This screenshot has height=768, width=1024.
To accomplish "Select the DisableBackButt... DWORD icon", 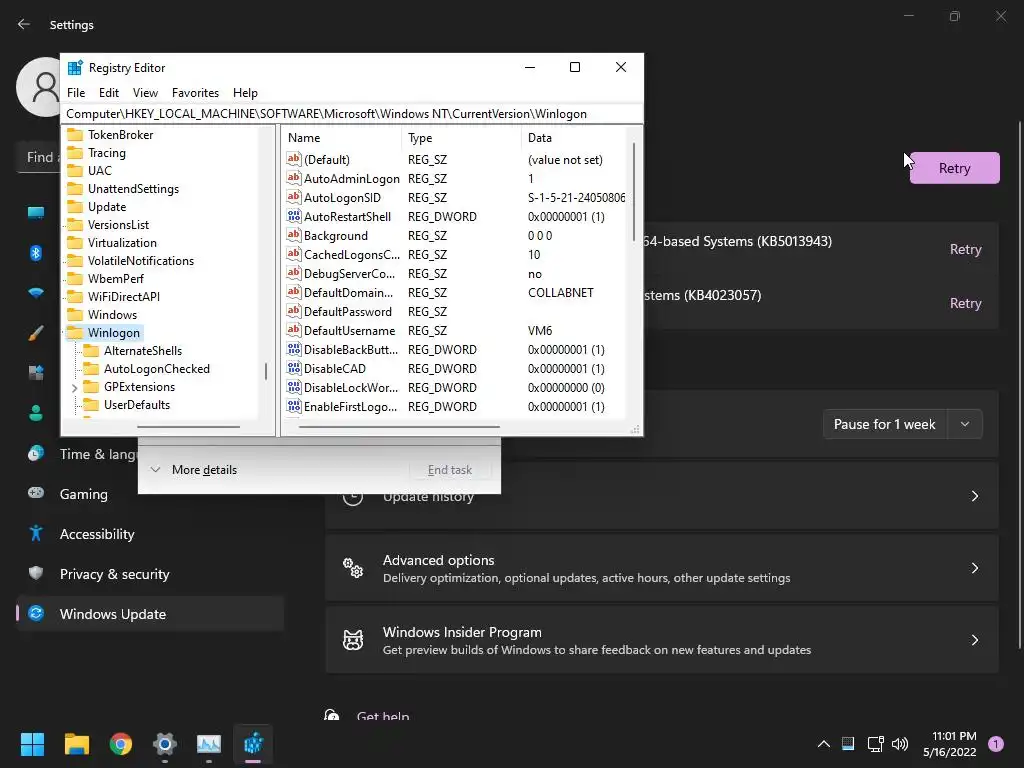I will click(294, 348).
